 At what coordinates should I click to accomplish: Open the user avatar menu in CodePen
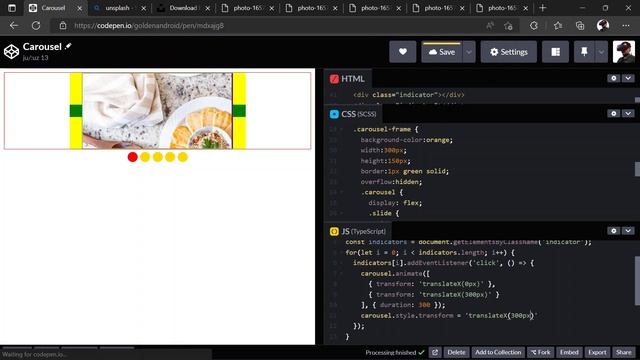(624, 52)
